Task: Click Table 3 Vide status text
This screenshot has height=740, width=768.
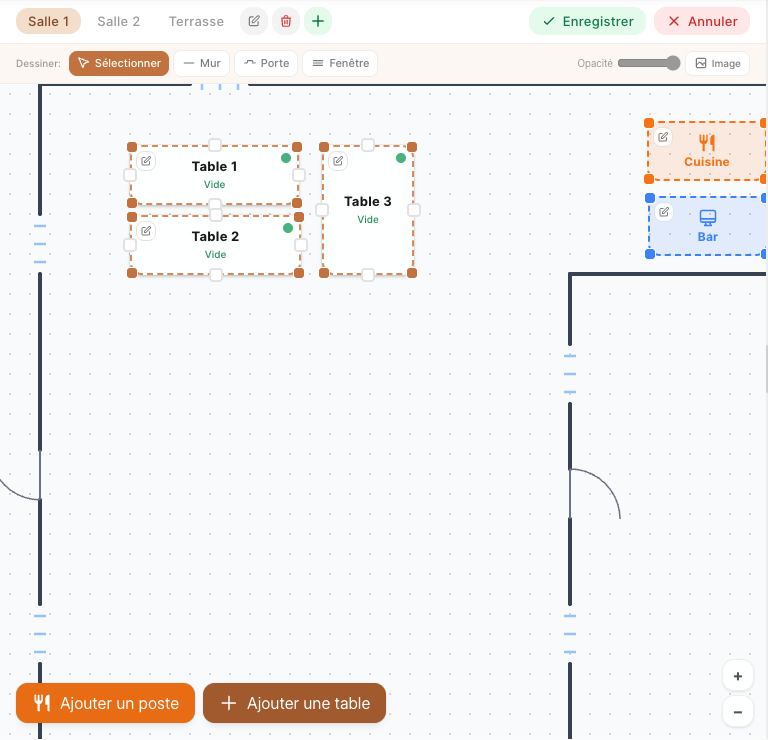Action: pyautogui.click(x=368, y=220)
